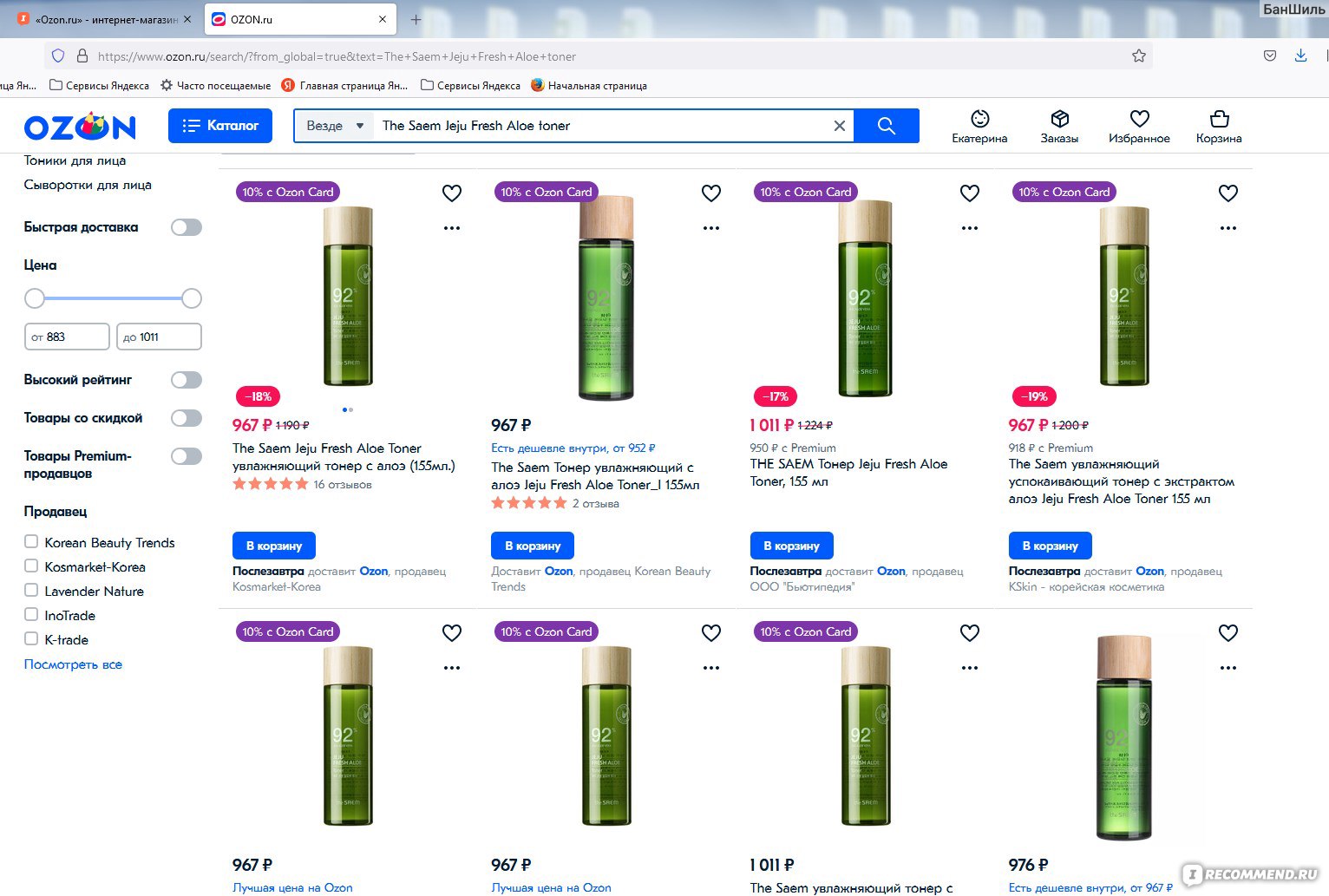Screen dimensions: 1329x896
Task: Check InoTrade seller checkbox
Action: [31, 615]
